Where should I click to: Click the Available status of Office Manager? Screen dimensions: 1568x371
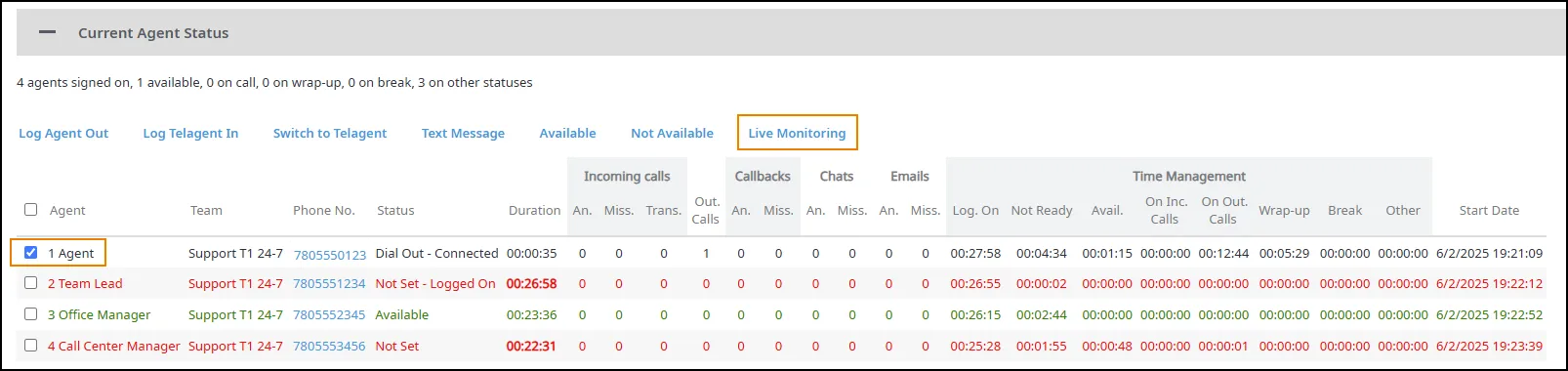coord(402,315)
